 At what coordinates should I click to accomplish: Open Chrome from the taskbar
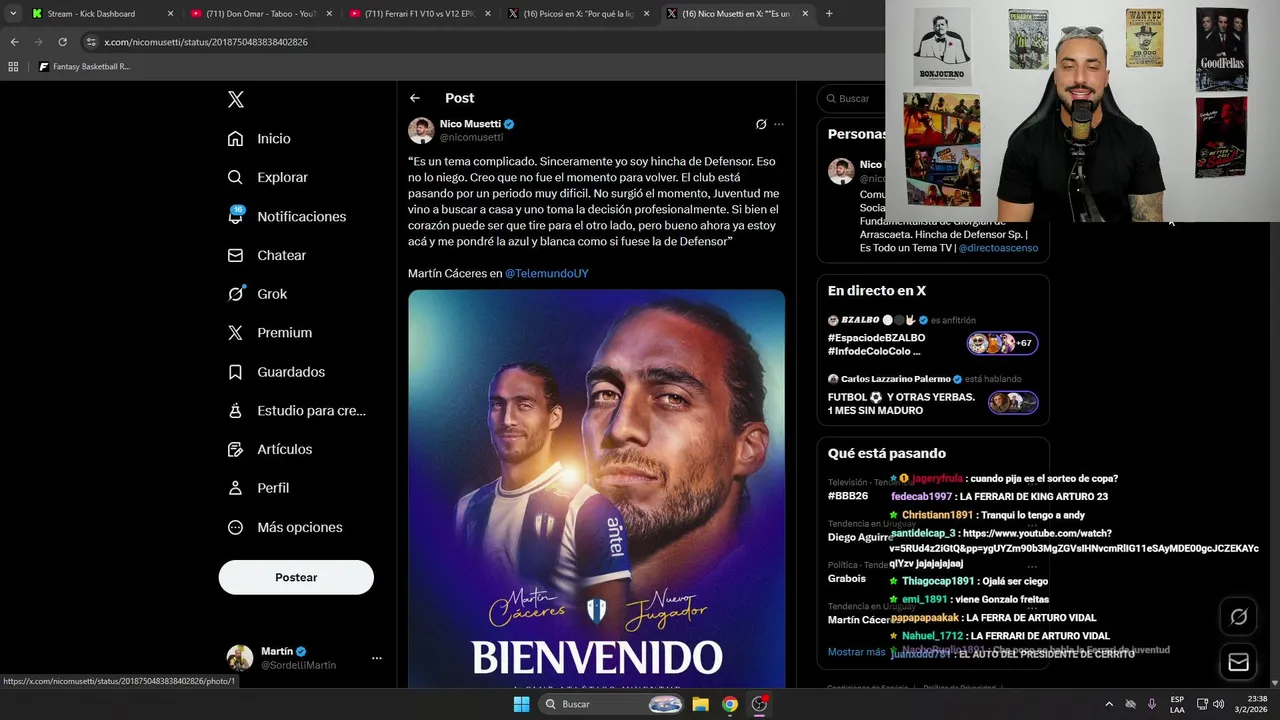click(x=730, y=704)
